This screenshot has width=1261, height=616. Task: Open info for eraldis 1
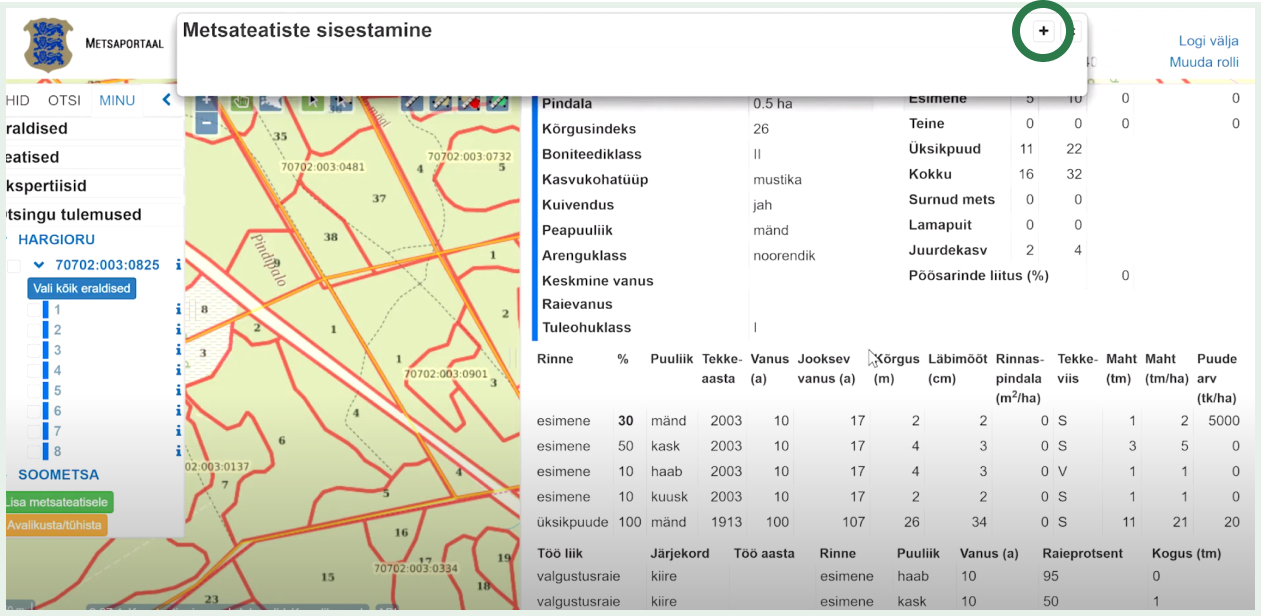click(x=178, y=308)
